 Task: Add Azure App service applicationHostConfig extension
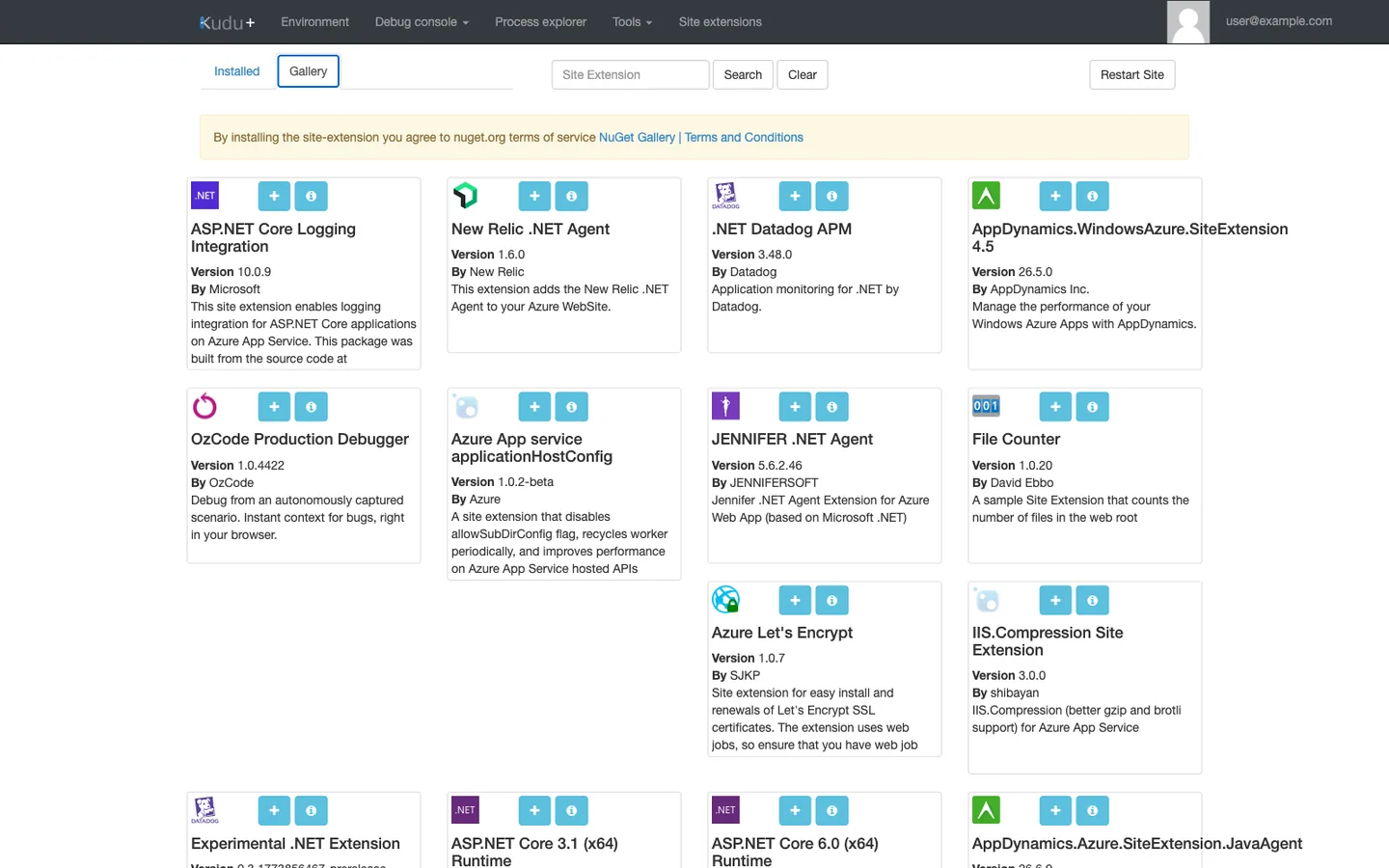coord(534,406)
